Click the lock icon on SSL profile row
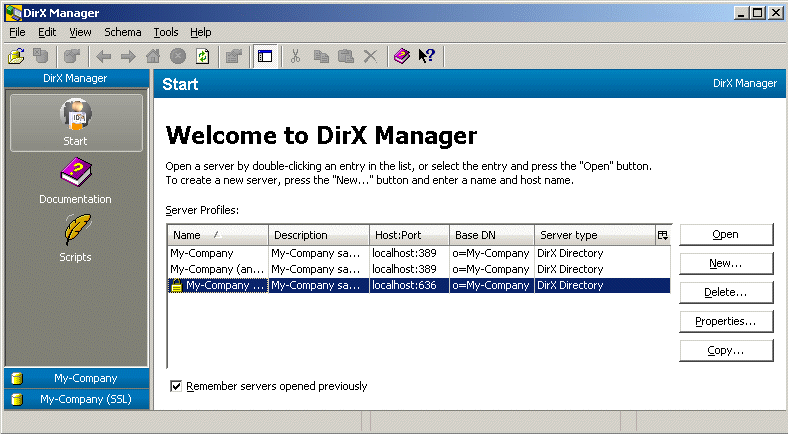 [x=176, y=285]
